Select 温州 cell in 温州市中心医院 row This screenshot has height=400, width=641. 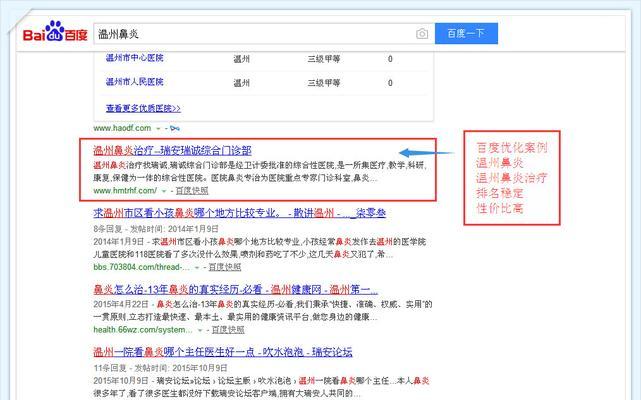(241, 59)
